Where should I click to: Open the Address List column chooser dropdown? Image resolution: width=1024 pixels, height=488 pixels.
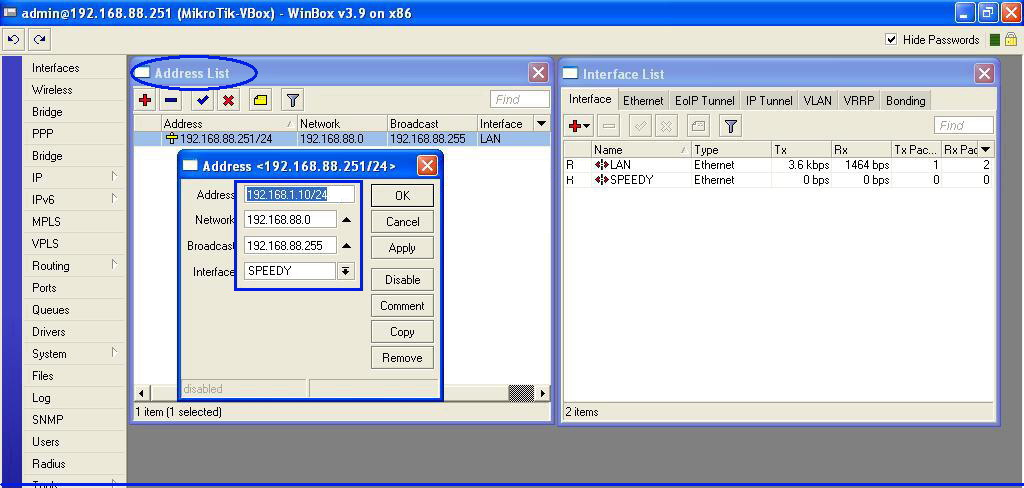(x=541, y=123)
